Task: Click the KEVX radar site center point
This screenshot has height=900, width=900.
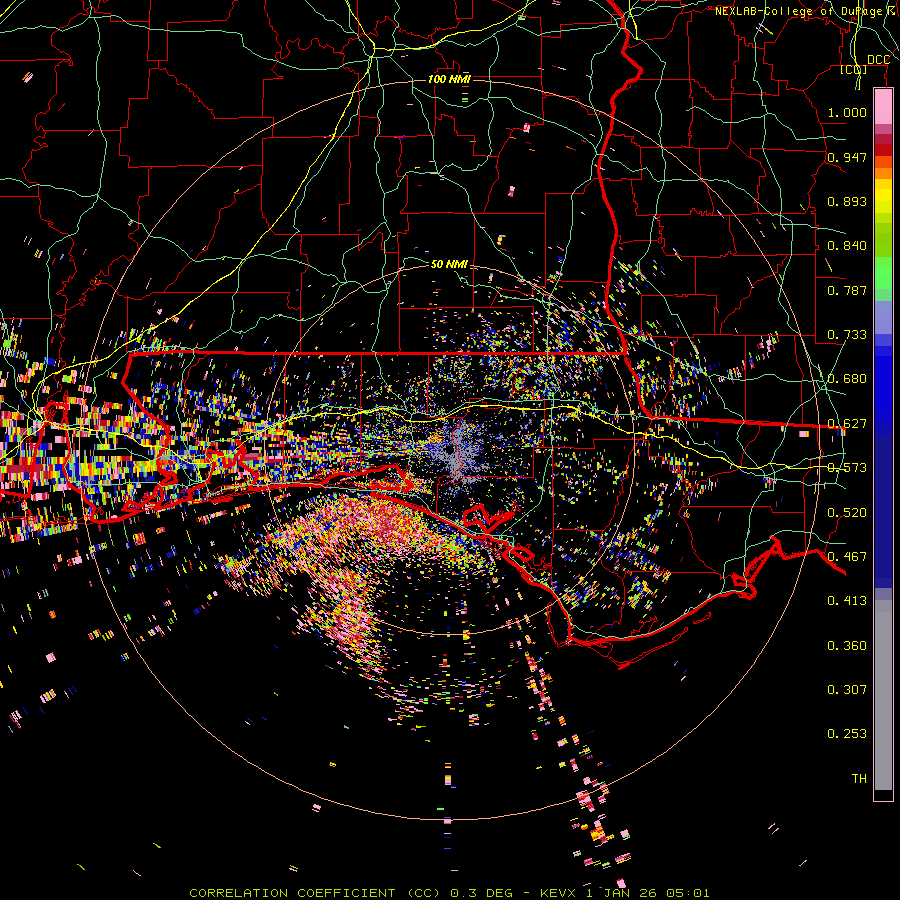Action: tap(450, 451)
